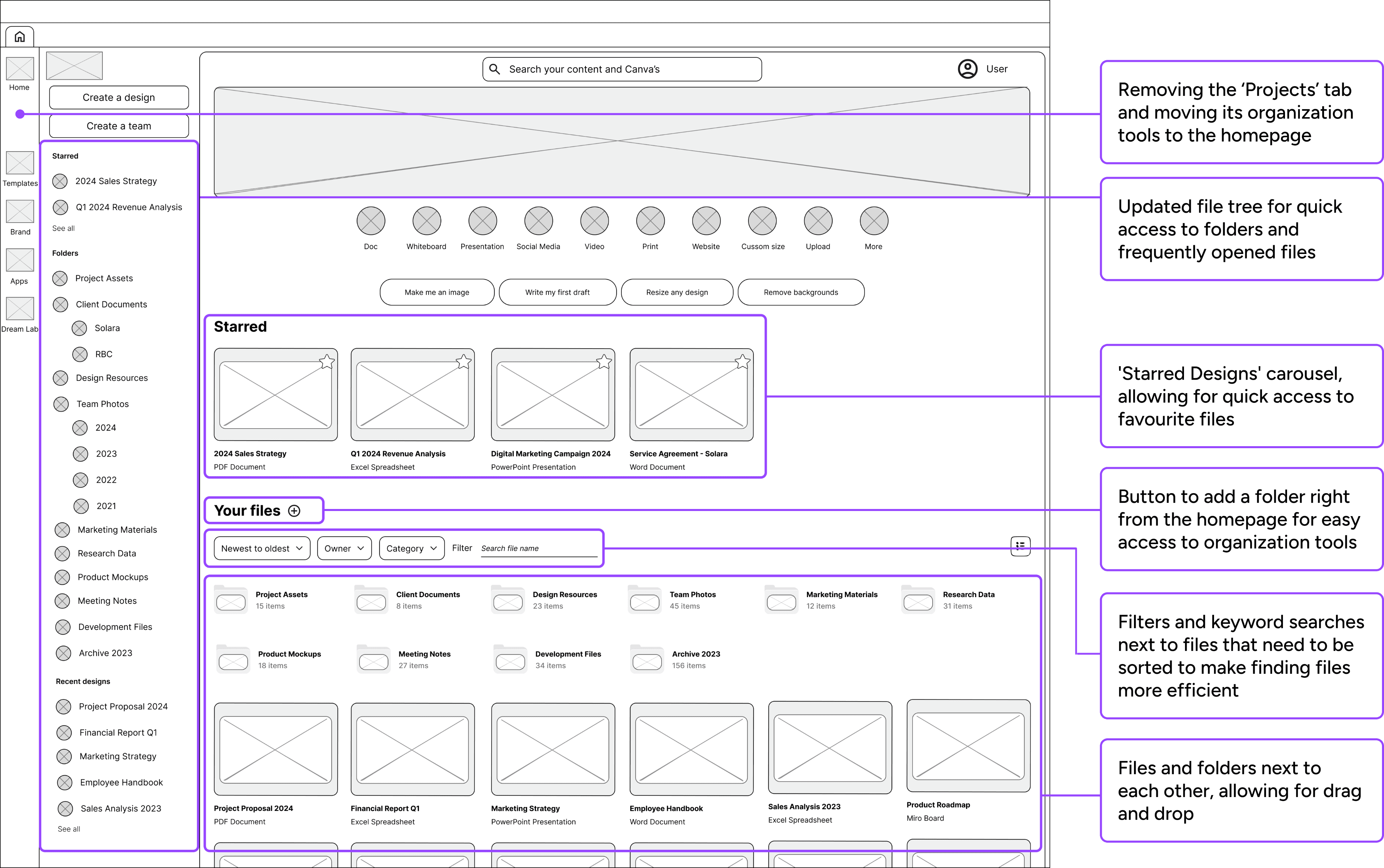Expand Client Documents in the sidebar tree

100,304
